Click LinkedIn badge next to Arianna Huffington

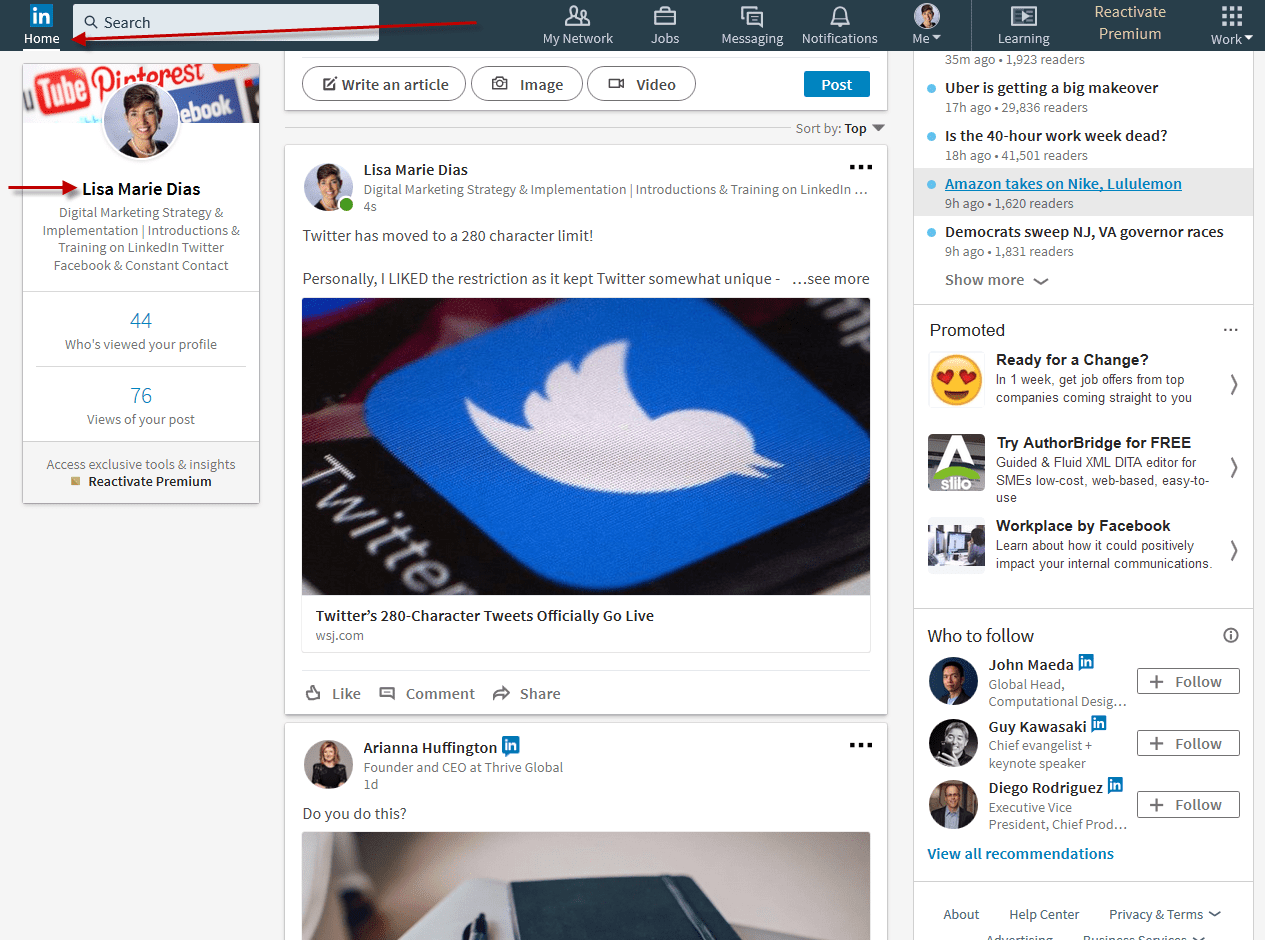coord(511,745)
